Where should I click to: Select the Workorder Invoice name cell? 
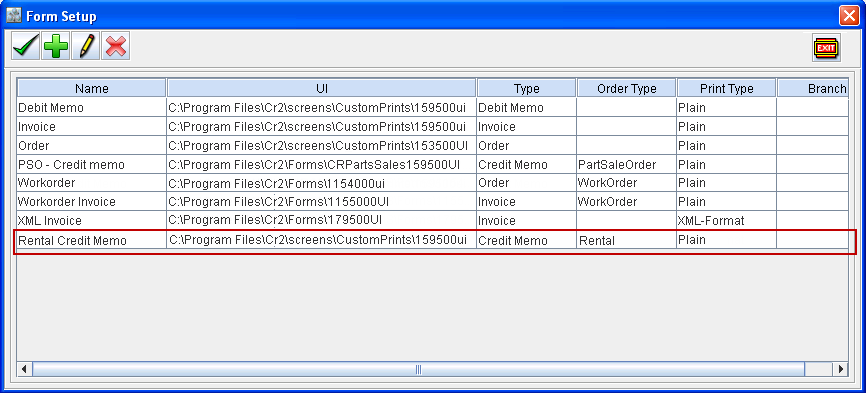pyautogui.click(x=92, y=201)
